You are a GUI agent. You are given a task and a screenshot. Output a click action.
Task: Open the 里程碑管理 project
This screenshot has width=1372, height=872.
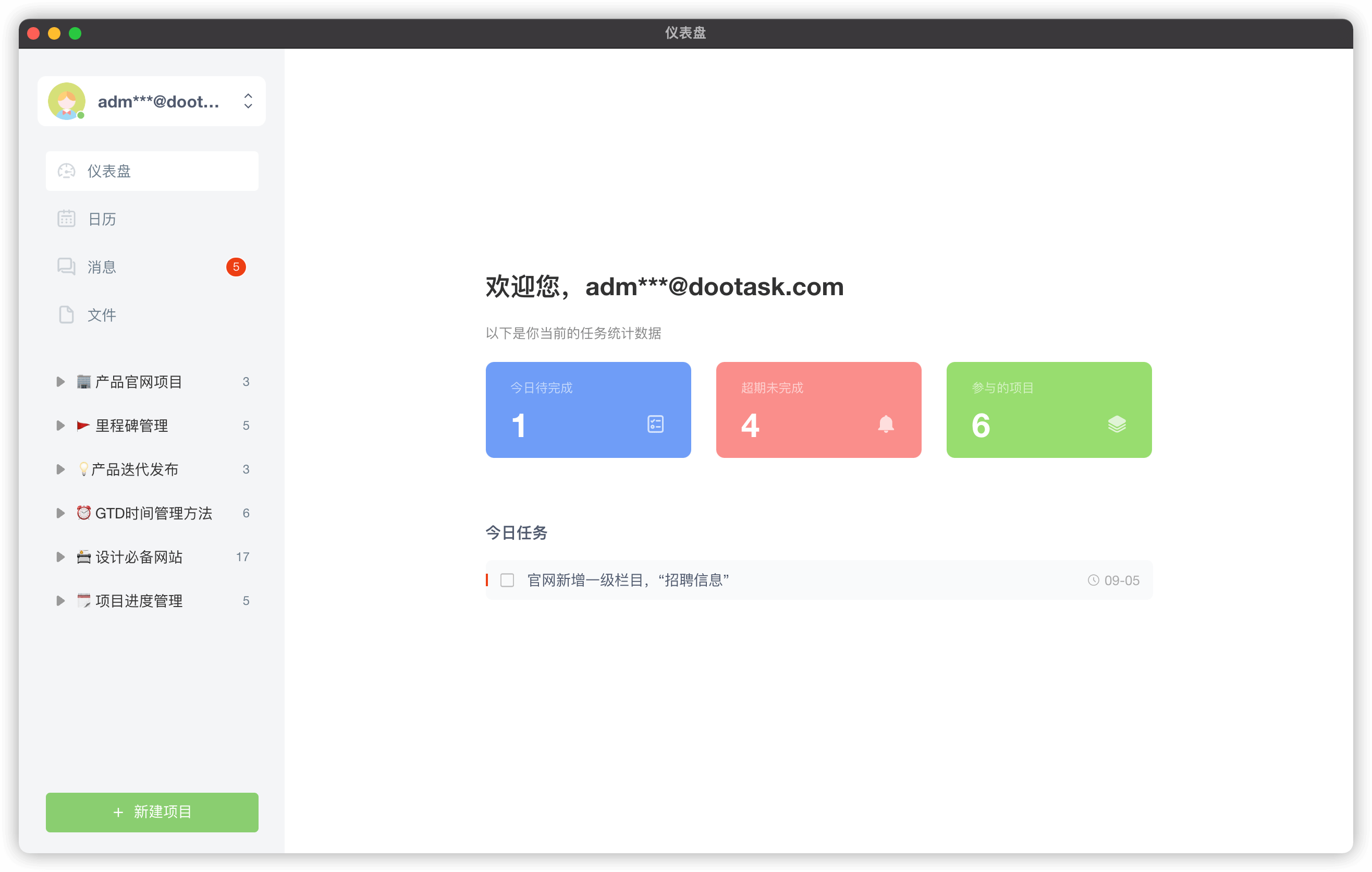[x=131, y=425]
